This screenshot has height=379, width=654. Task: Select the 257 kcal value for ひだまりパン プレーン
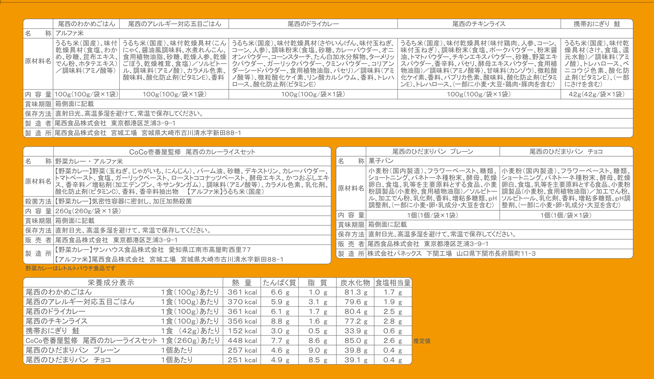click(242, 350)
